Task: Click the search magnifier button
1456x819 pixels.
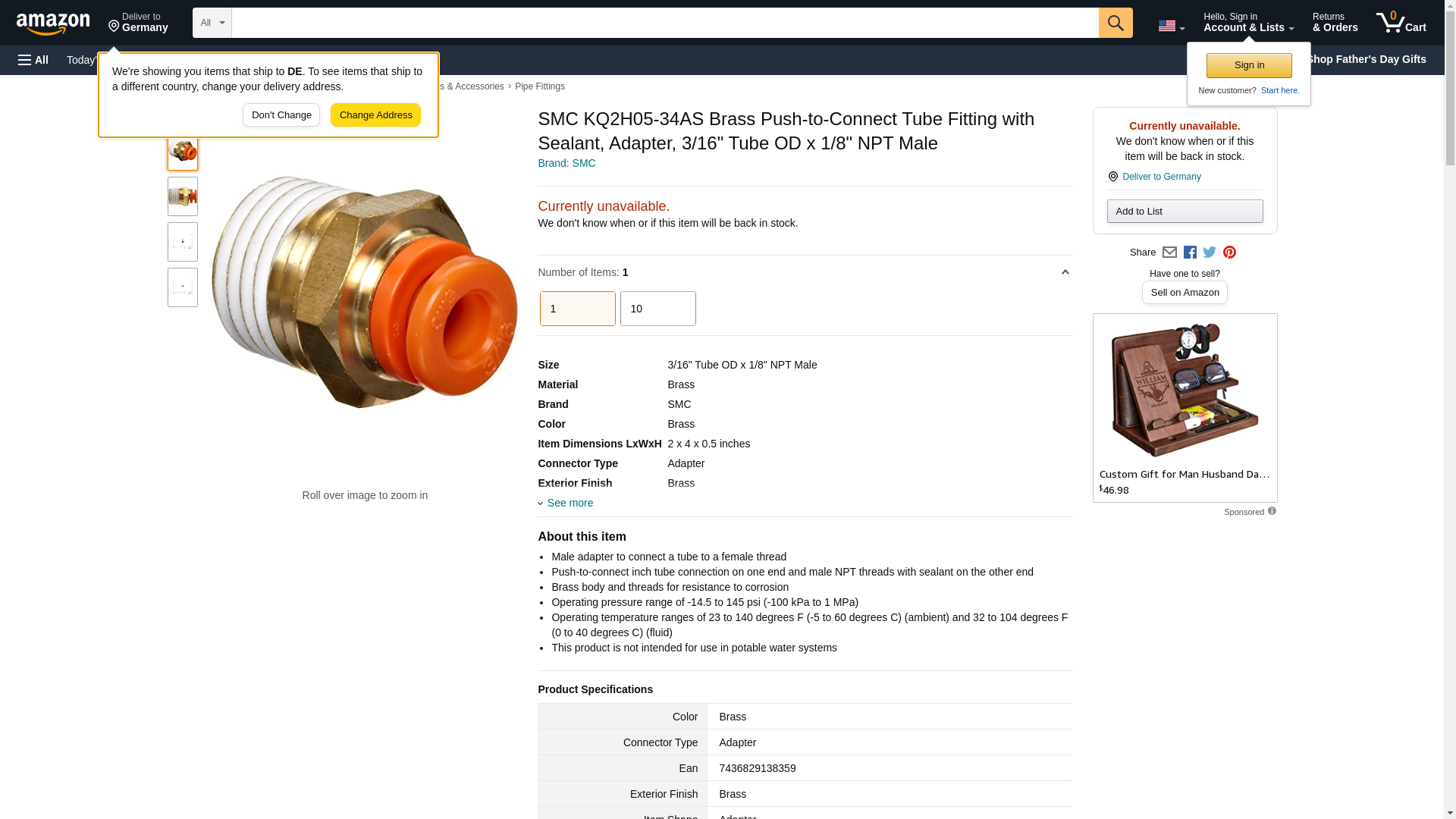Action: point(1116,23)
